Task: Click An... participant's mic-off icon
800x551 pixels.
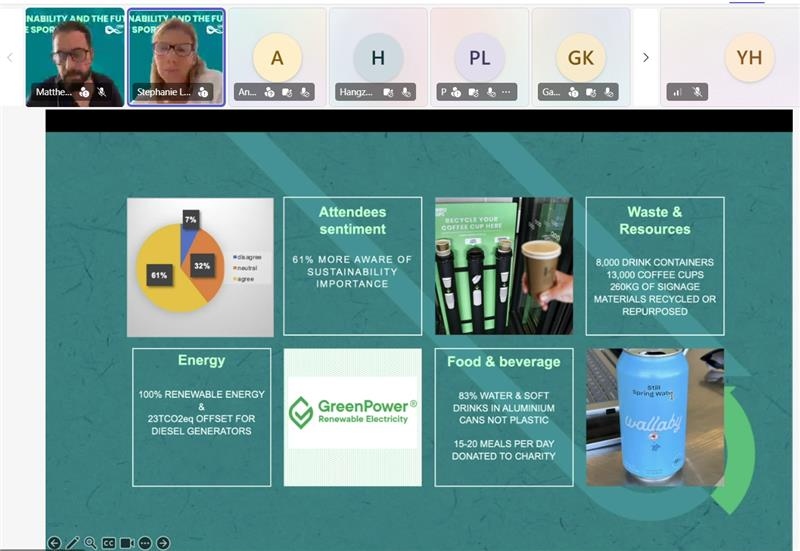Action: [305, 92]
